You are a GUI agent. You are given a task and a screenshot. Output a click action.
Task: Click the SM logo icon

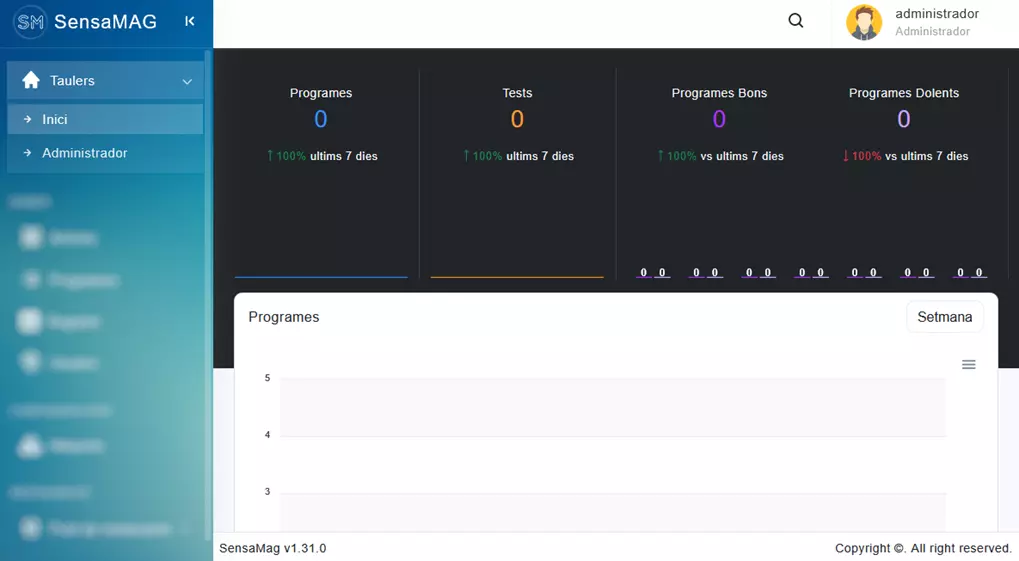pyautogui.click(x=30, y=22)
